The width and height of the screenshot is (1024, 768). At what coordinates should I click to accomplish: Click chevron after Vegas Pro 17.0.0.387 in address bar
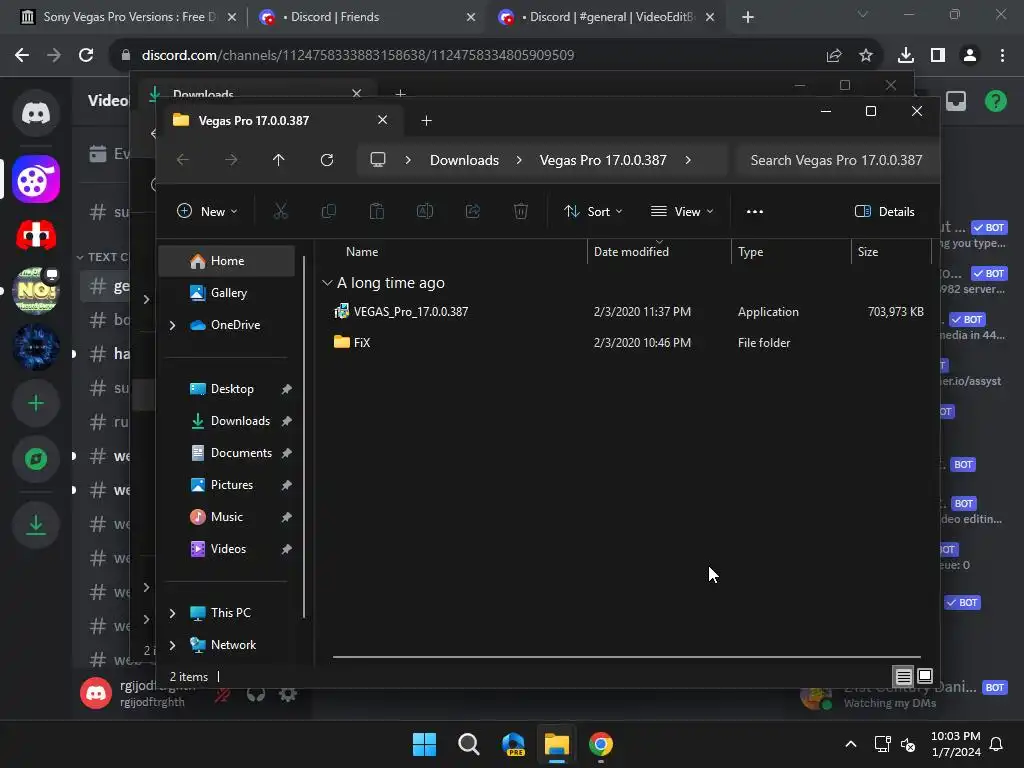(x=688, y=160)
